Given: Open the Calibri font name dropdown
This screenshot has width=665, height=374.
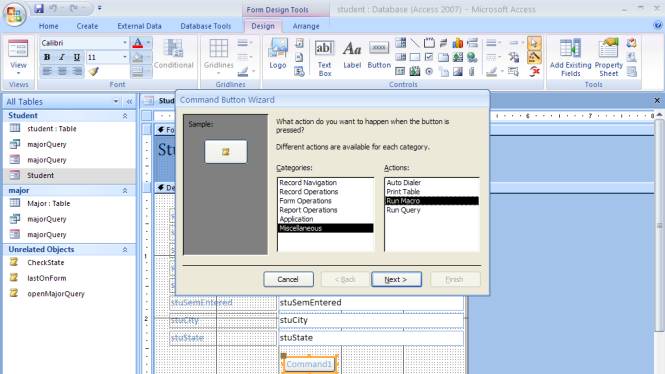Looking at the screenshot, I should [125, 43].
